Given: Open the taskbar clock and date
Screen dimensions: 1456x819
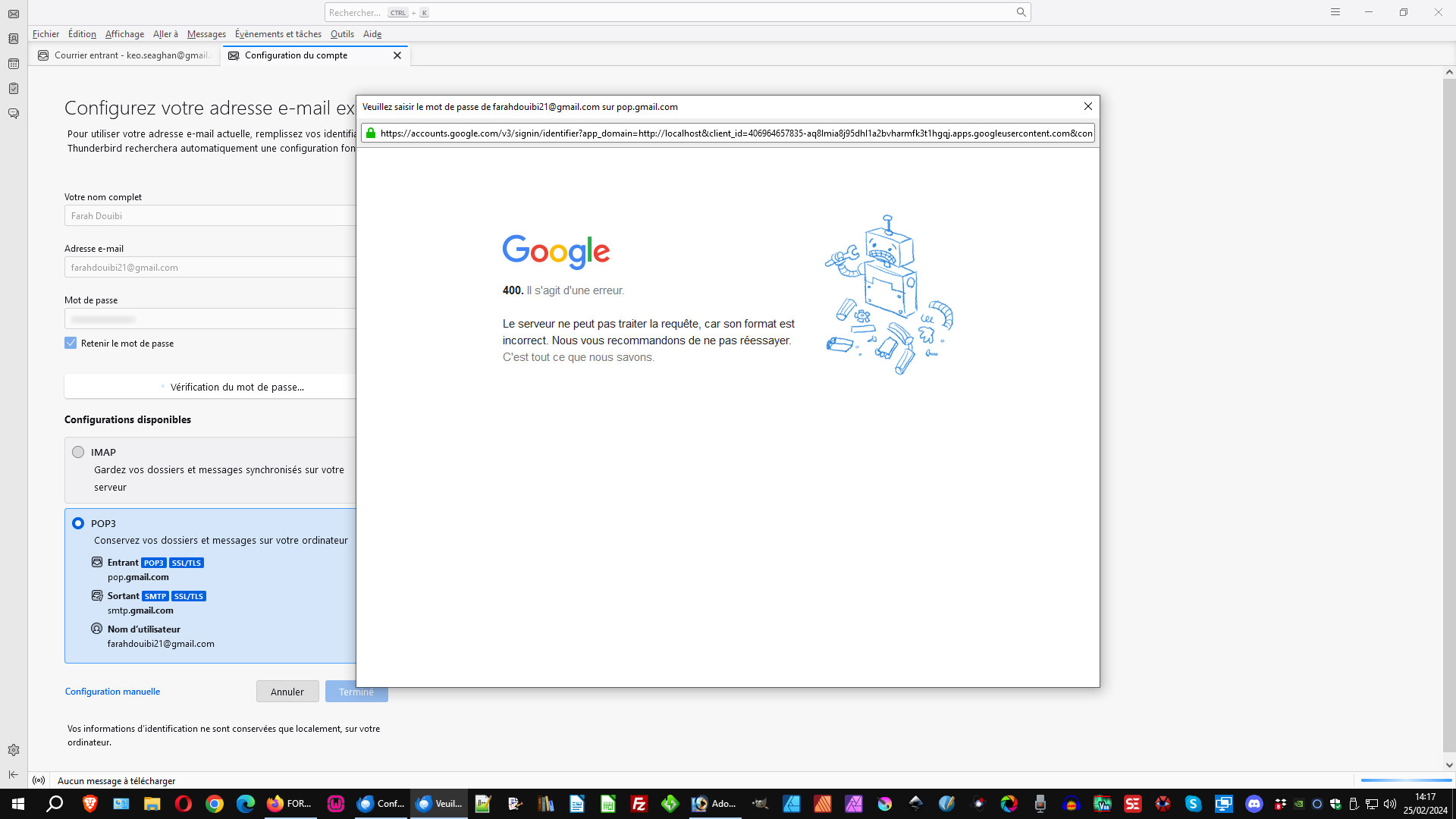Looking at the screenshot, I should coord(1426,804).
